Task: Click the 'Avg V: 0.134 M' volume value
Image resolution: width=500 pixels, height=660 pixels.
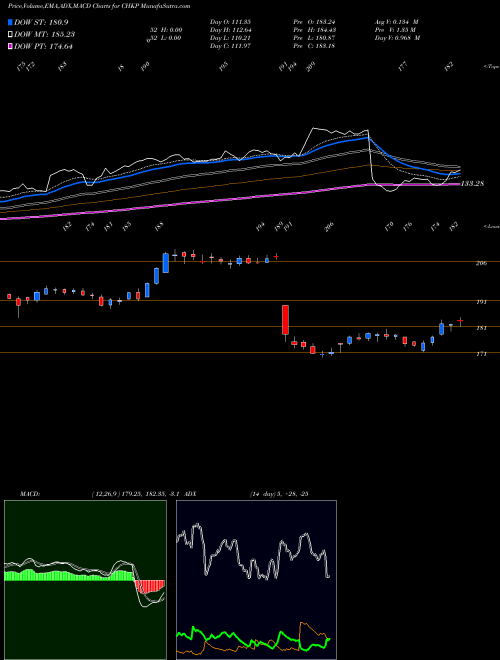Action: click(x=396, y=22)
